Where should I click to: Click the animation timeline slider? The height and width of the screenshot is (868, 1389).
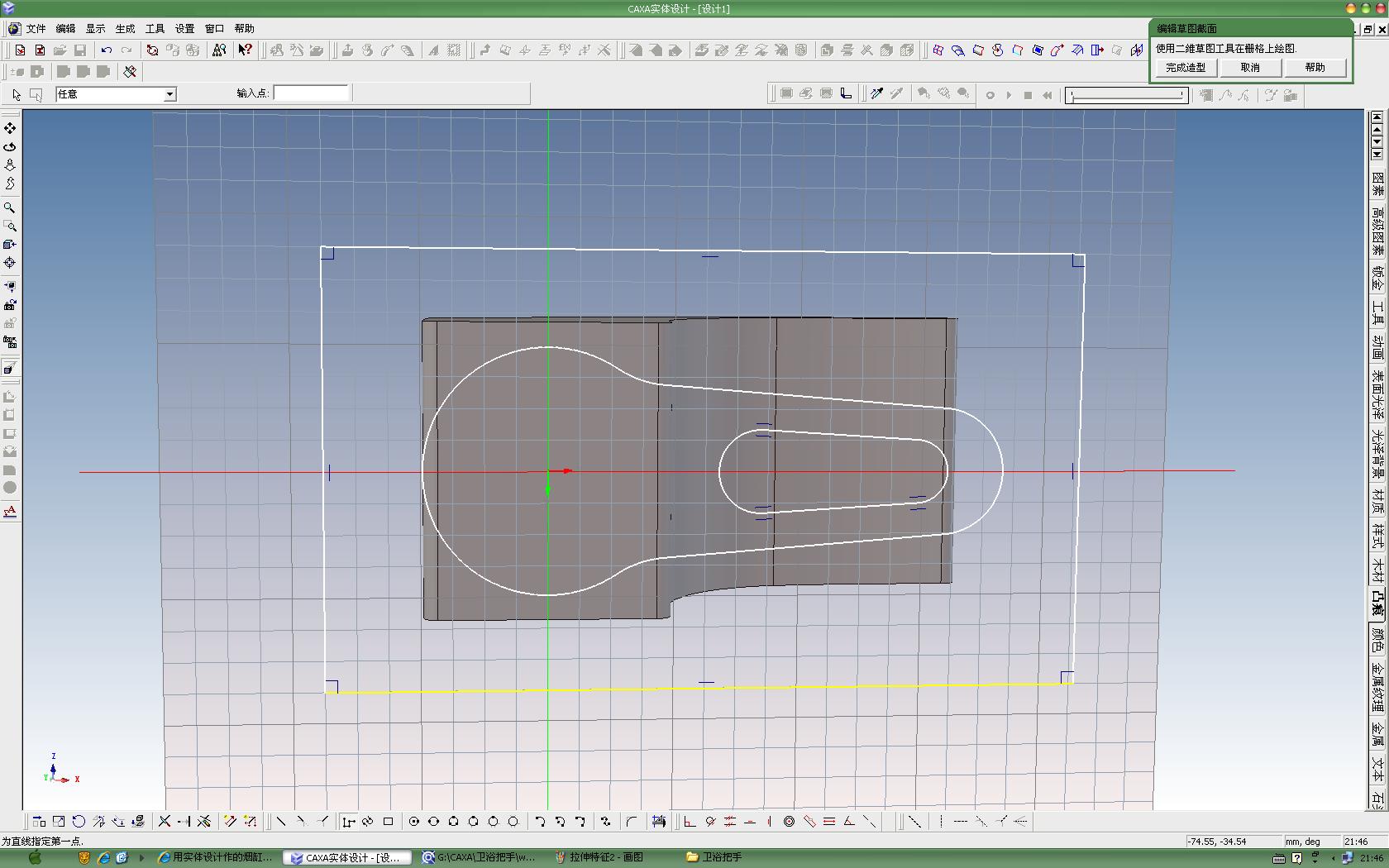tap(1126, 95)
